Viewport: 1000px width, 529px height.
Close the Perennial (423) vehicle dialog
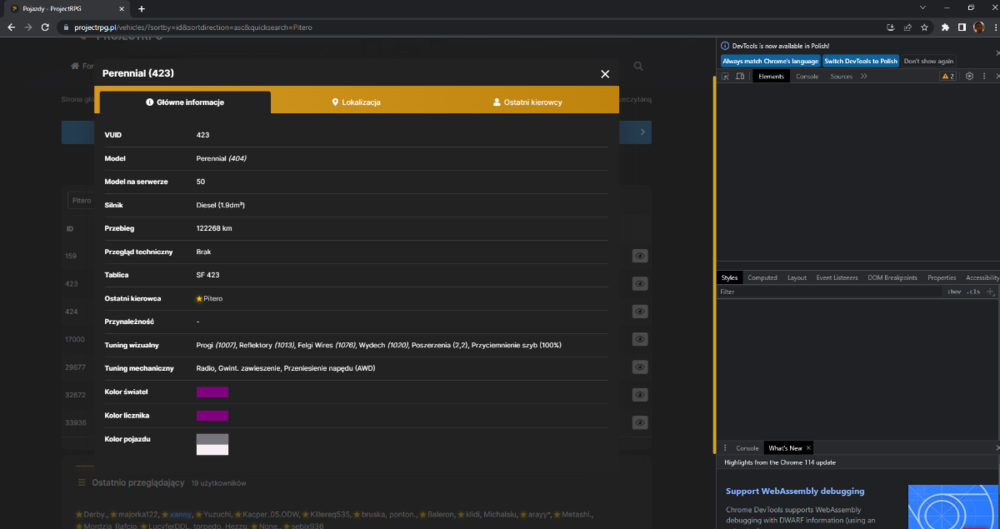[605, 74]
